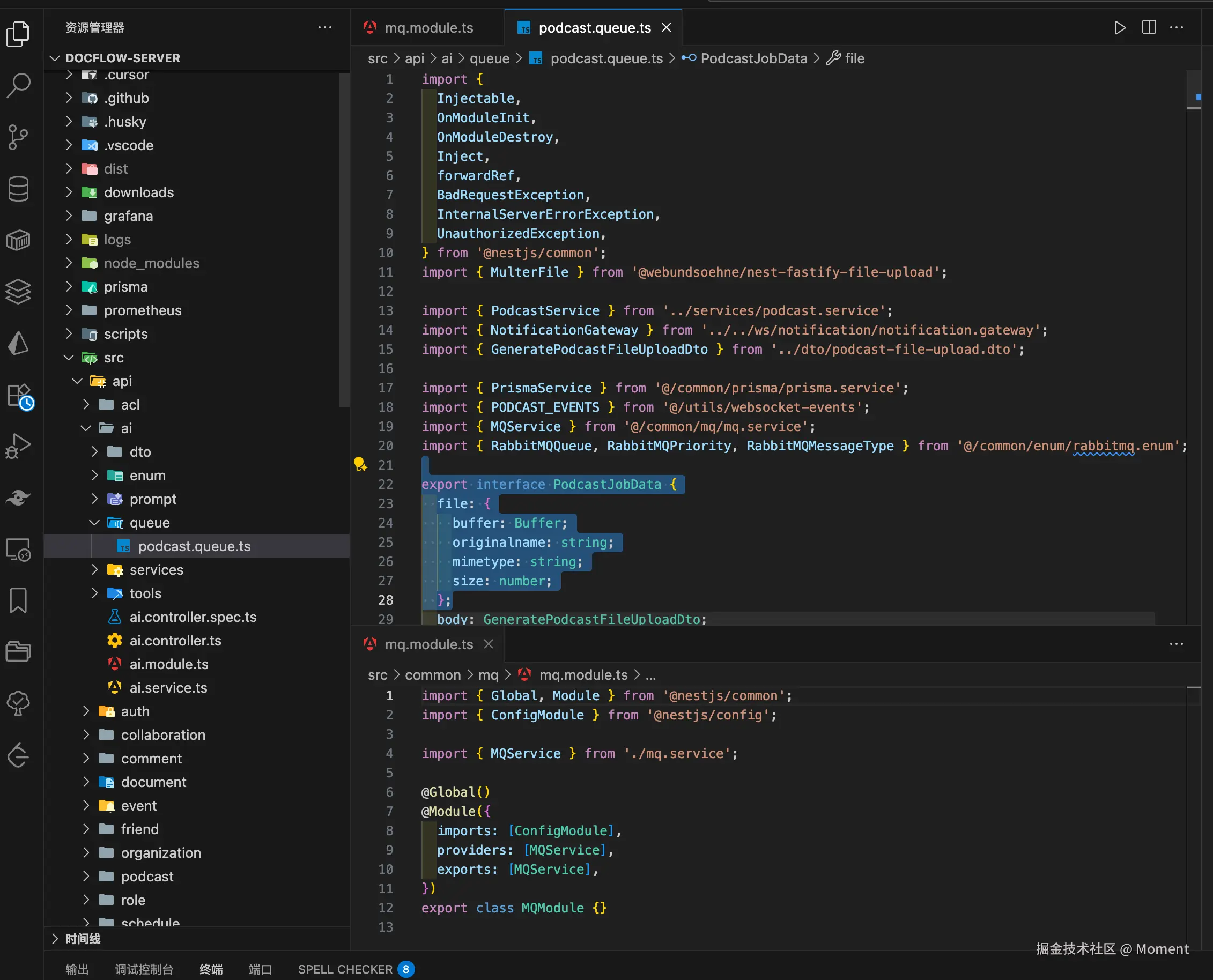Open the Bookmarks view icon
This screenshot has height=980, width=1213.
point(19,600)
